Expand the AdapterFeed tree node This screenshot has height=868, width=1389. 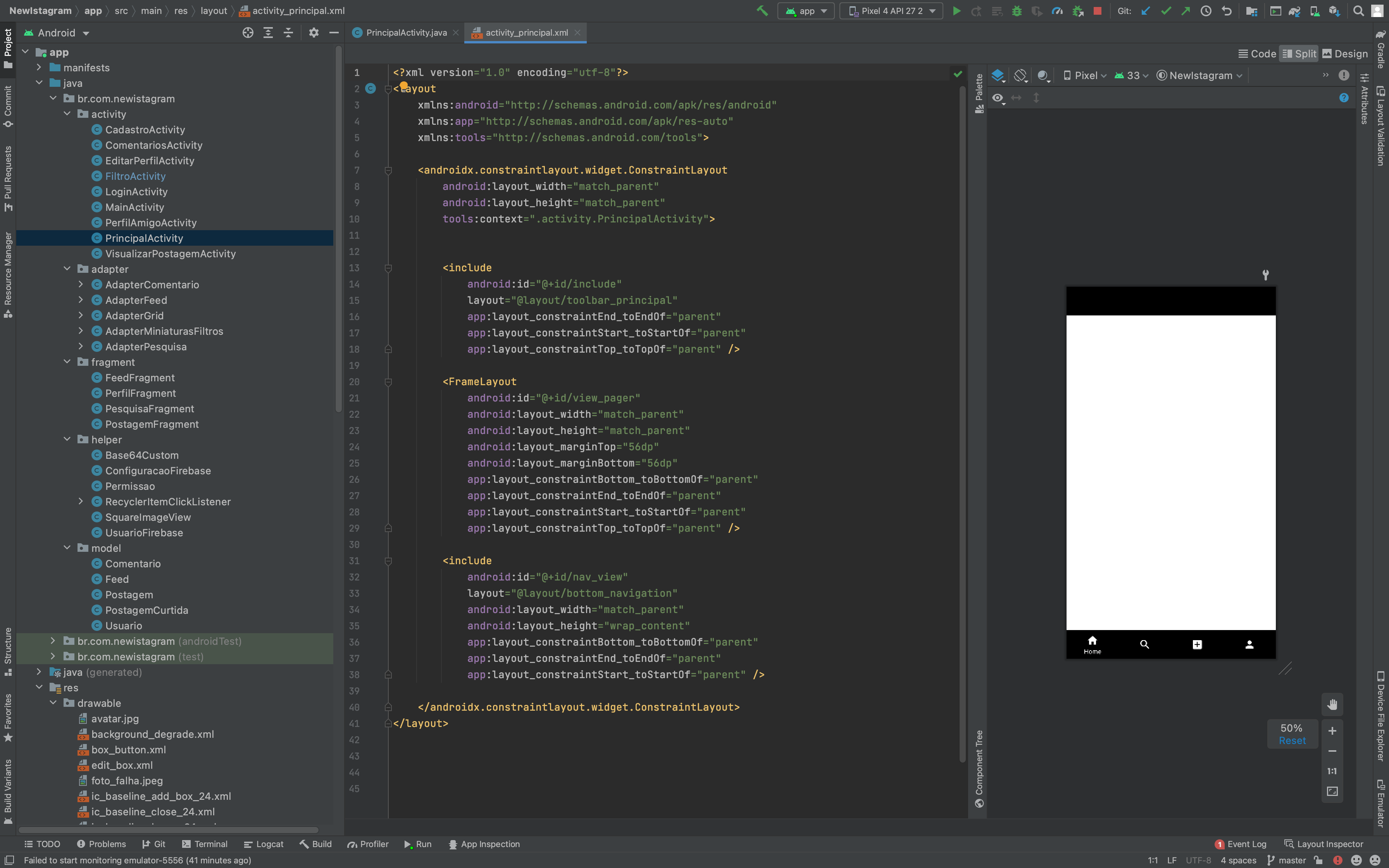81,300
